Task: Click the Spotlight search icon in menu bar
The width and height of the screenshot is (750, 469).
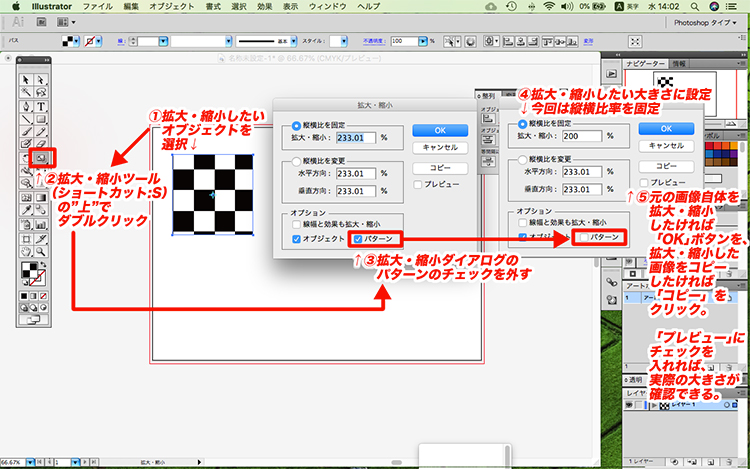Action: click(697, 6)
